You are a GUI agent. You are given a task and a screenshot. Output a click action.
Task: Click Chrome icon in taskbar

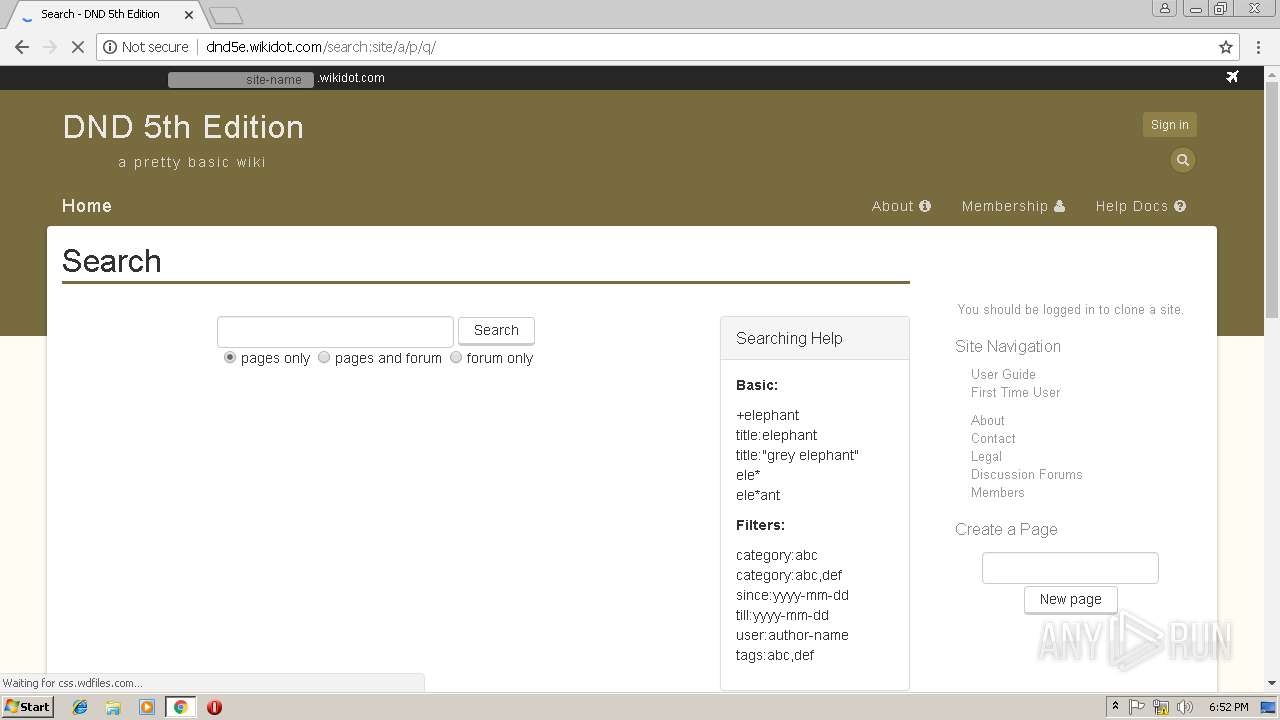click(181, 707)
